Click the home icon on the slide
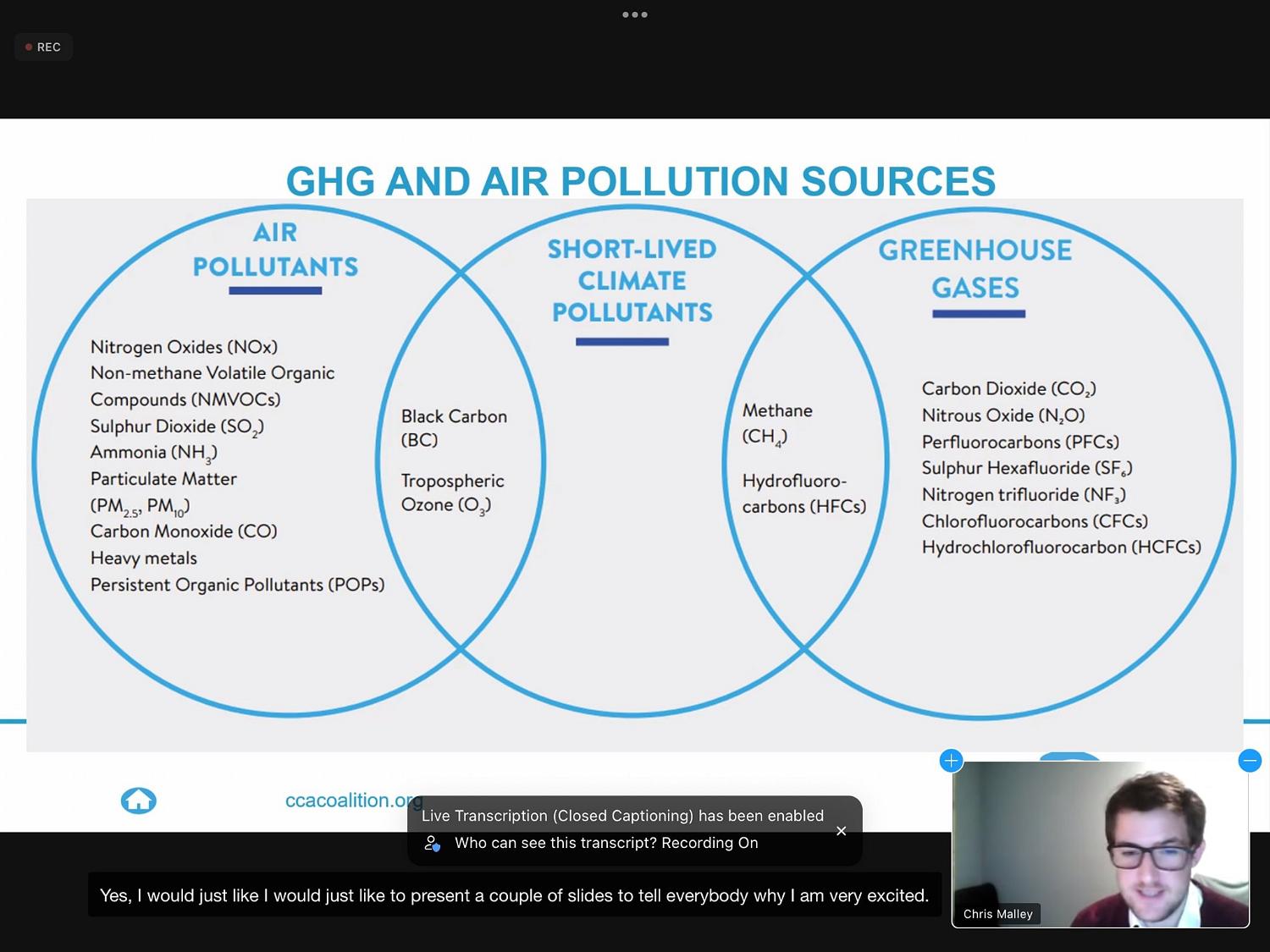1270x952 pixels. (x=139, y=800)
